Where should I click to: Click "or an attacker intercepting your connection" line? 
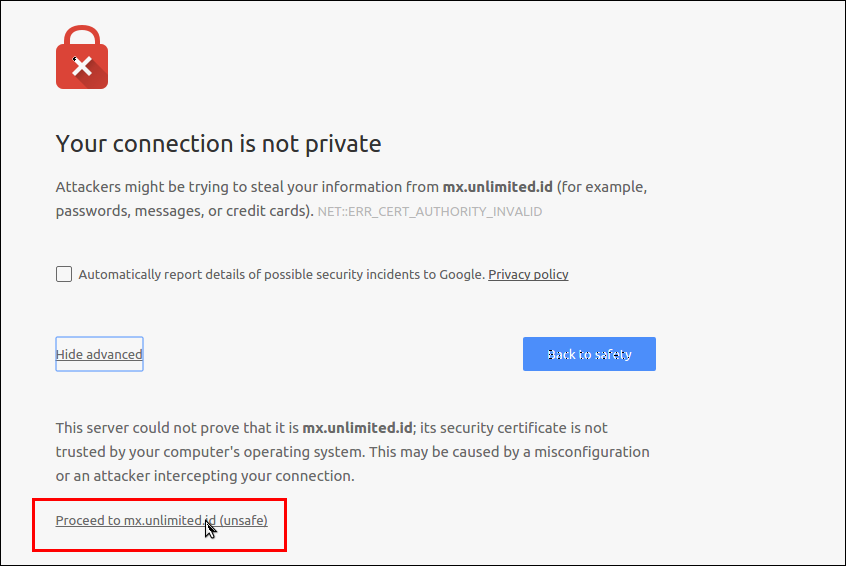[205, 476]
